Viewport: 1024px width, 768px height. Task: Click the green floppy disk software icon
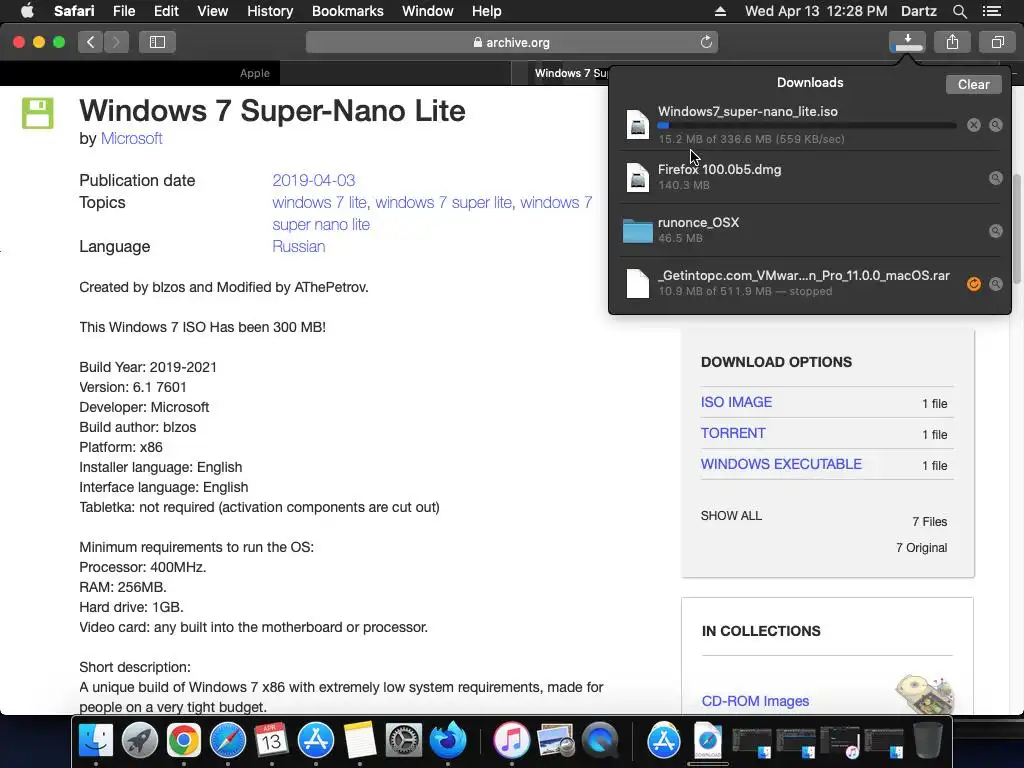(x=38, y=113)
